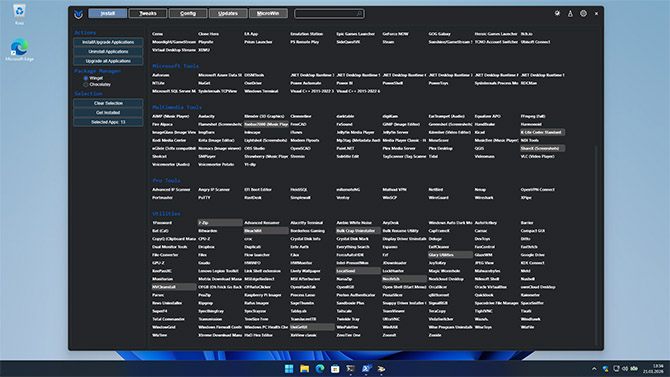This screenshot has height=377, width=670.
Task: Launch Edge from the taskbar
Action: (x=320, y=368)
